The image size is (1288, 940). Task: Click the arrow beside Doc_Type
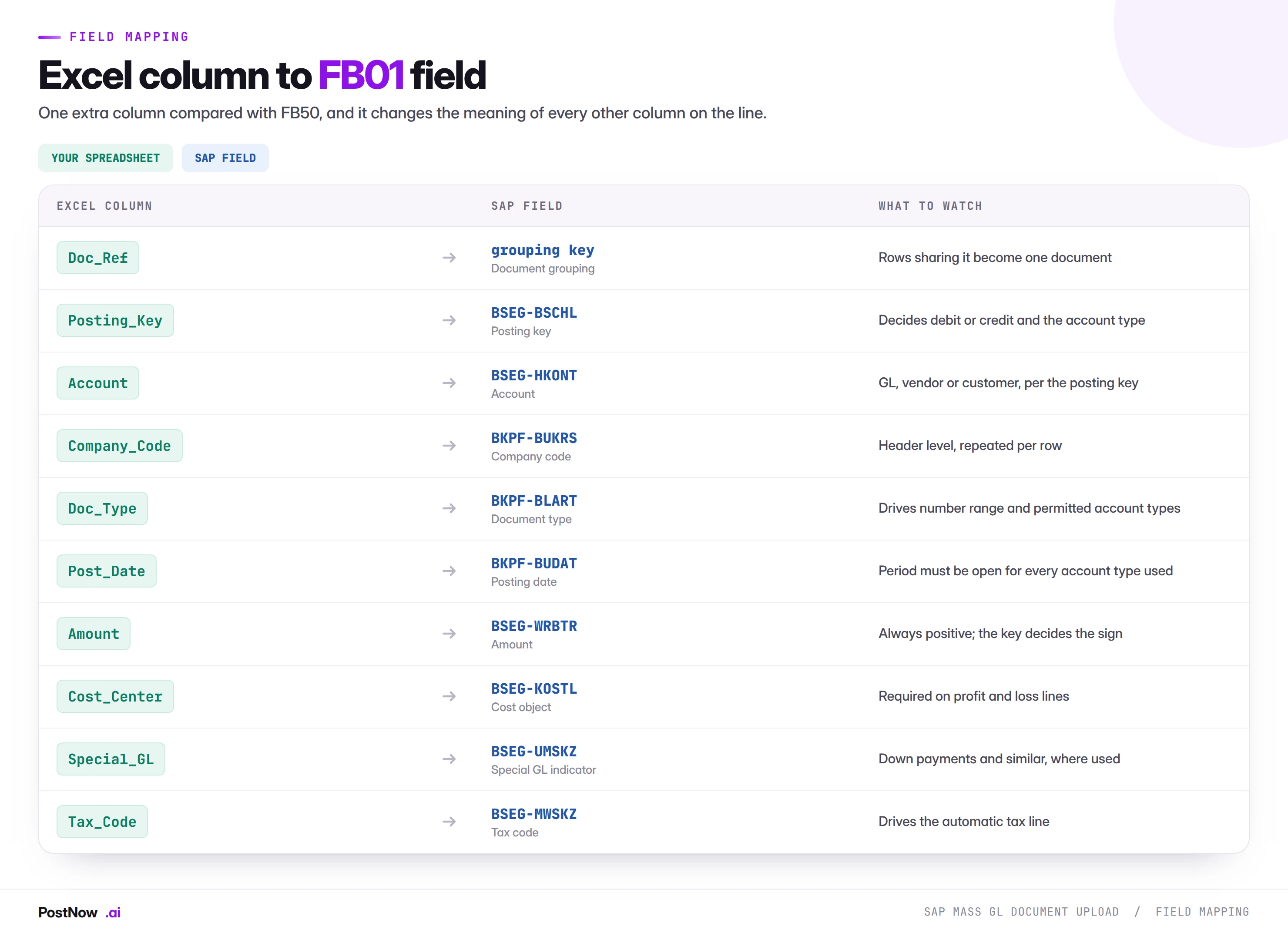[449, 508]
